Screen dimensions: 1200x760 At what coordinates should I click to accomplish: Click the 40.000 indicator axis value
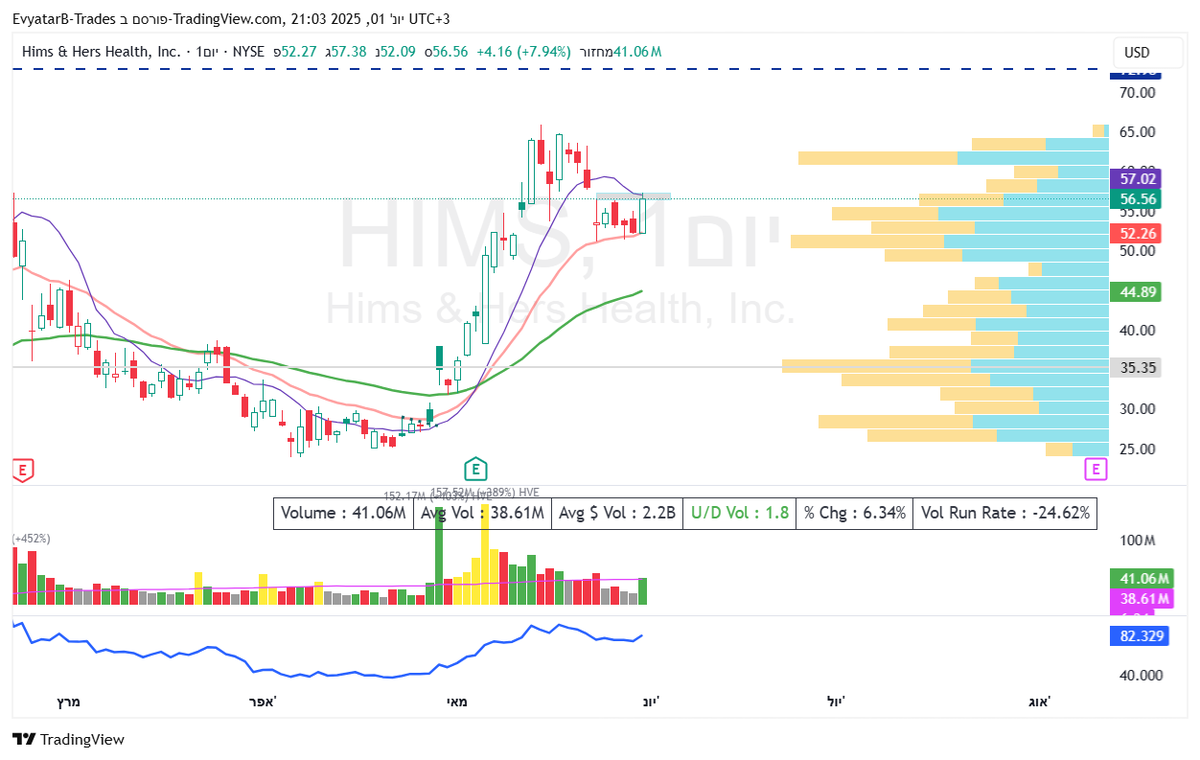pyautogui.click(x=1139, y=675)
